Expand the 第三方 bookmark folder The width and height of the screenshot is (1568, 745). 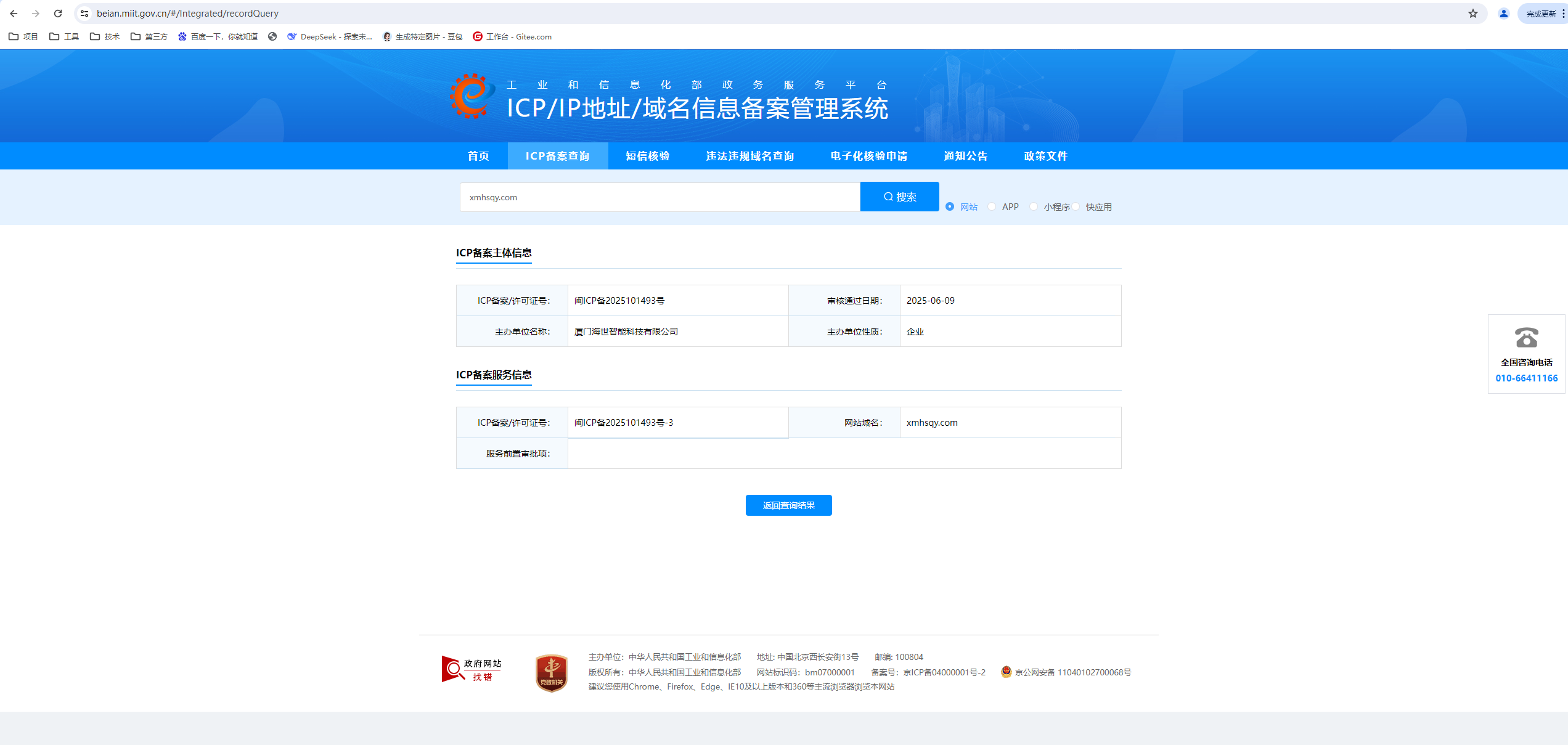pos(149,37)
